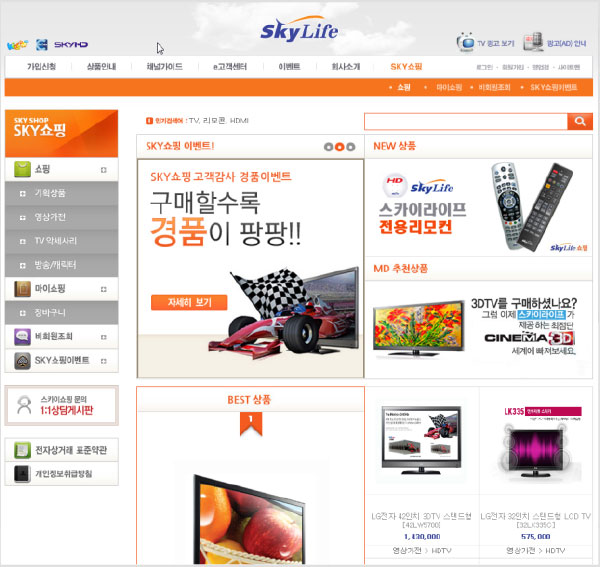The height and width of the screenshot is (567, 600).
Task: Click the SkyLife logo at page top
Action: 299,29
